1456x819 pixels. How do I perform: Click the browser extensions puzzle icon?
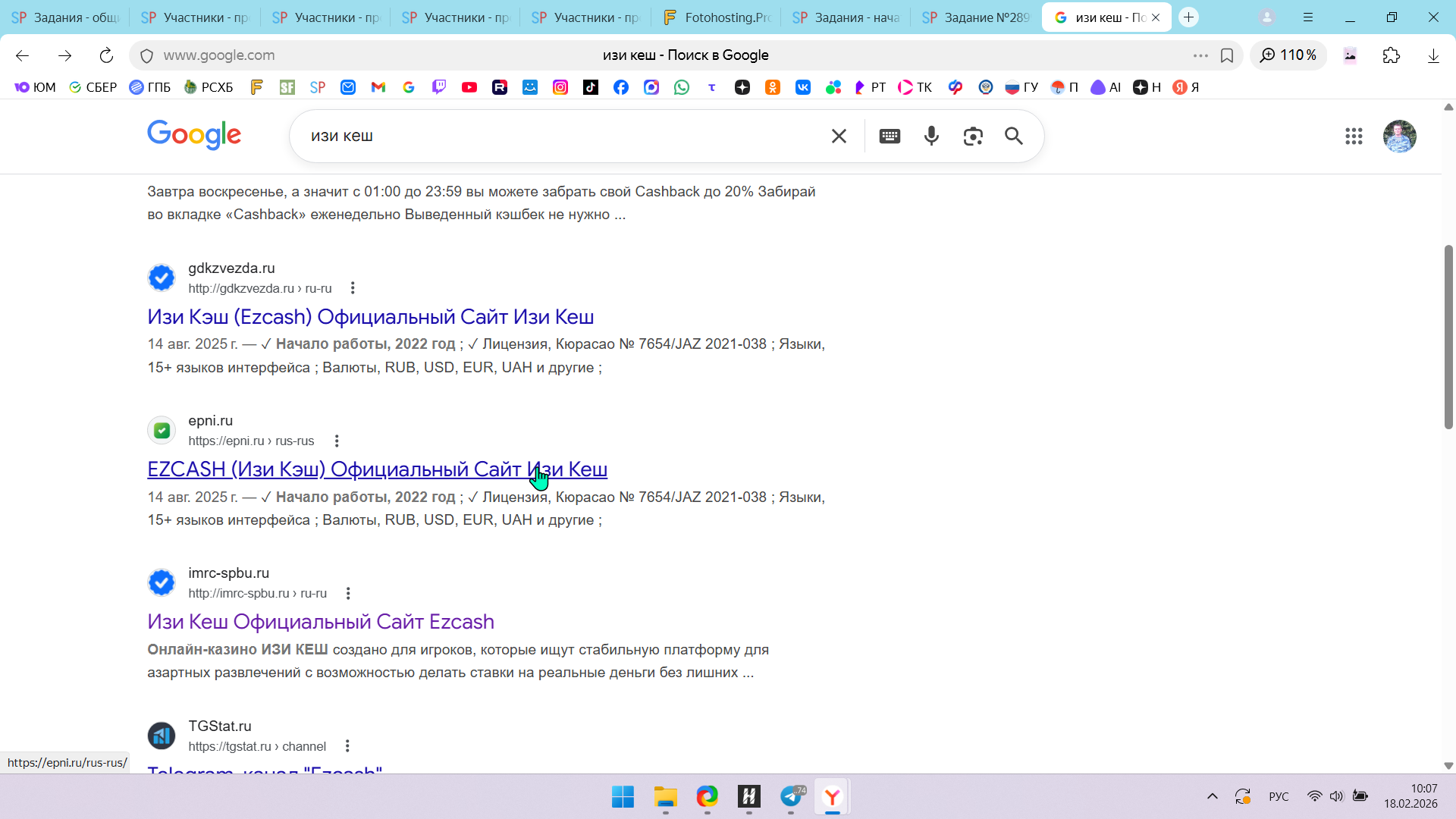point(1392,55)
